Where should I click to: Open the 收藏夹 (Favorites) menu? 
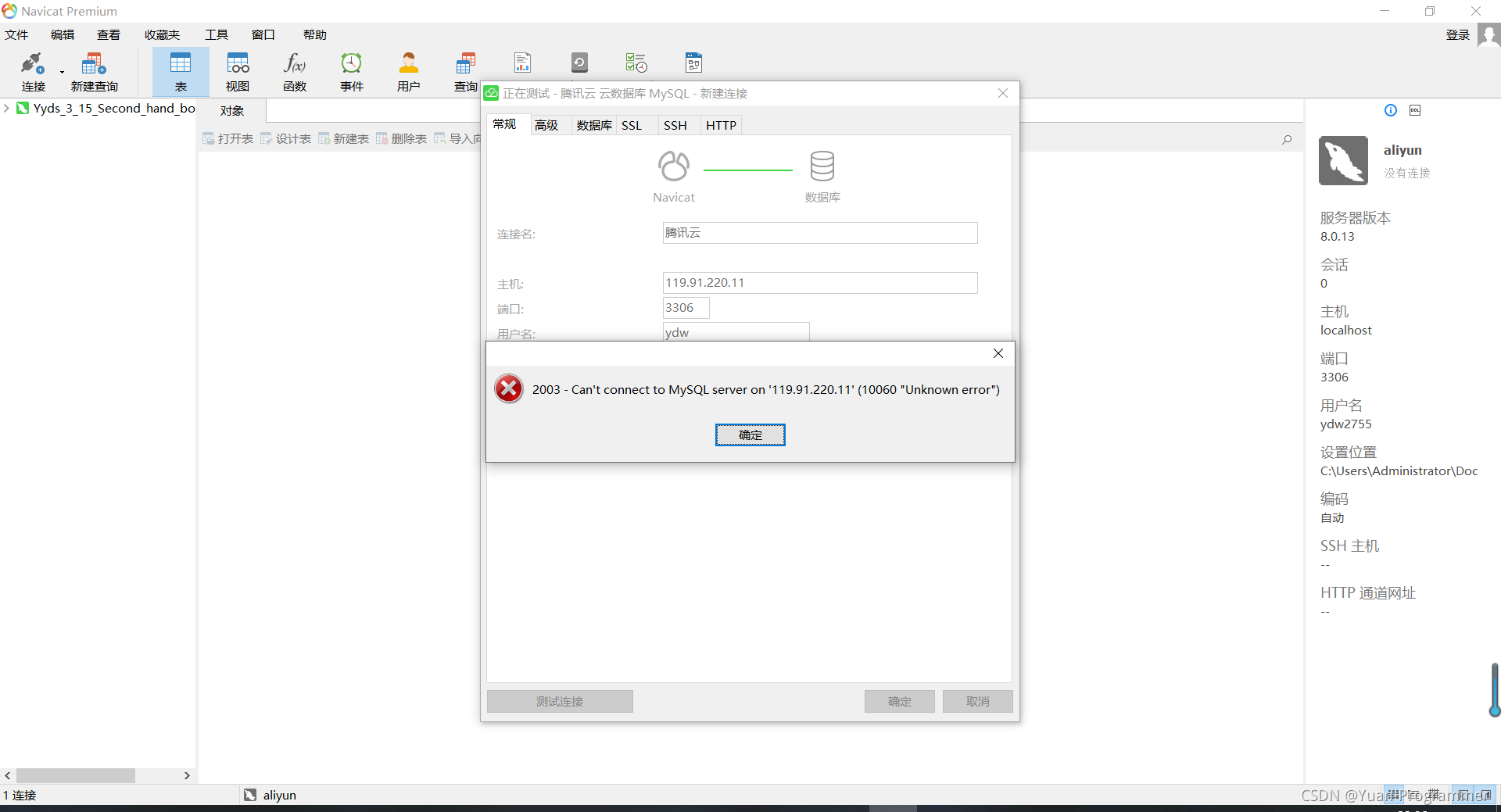click(162, 35)
